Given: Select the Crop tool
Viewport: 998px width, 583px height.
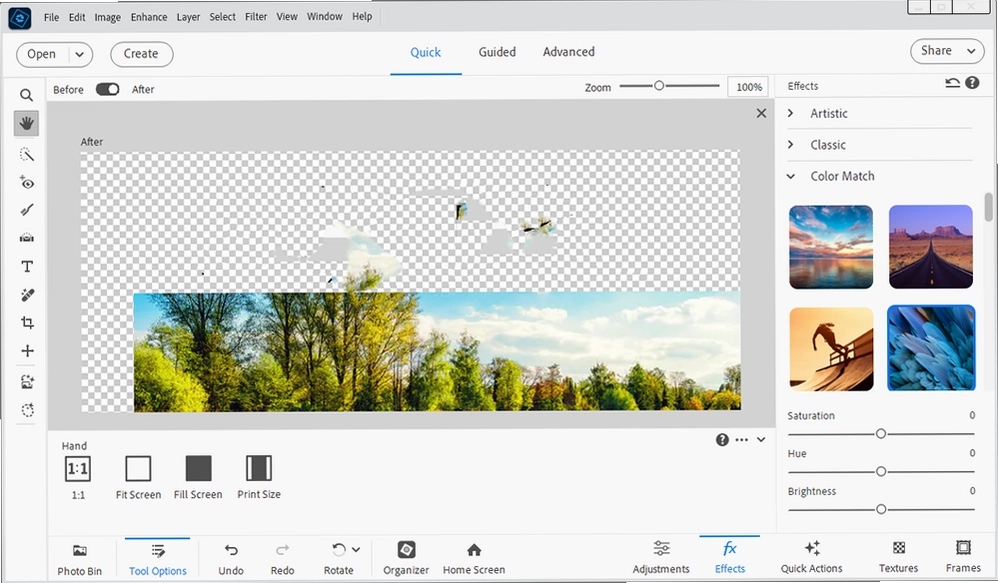Looking at the screenshot, I should click(27, 323).
